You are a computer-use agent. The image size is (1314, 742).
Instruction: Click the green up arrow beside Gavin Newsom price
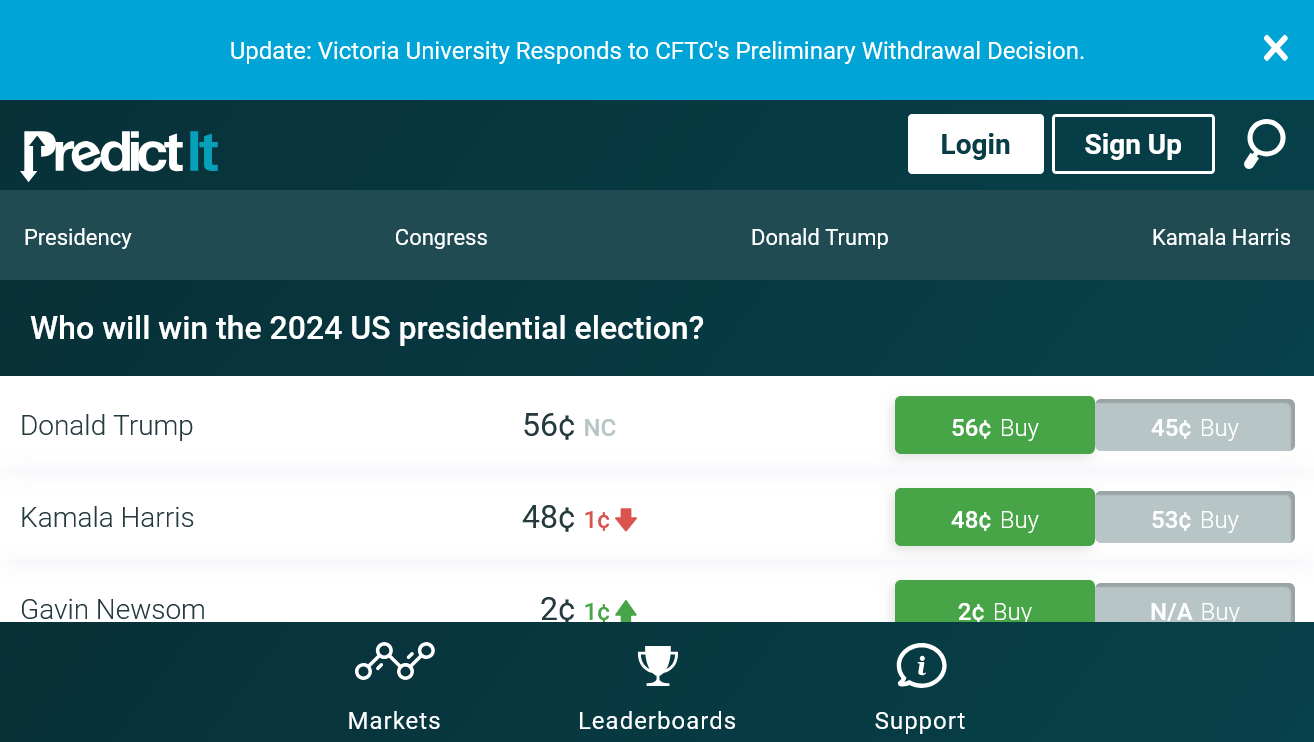coord(626,610)
